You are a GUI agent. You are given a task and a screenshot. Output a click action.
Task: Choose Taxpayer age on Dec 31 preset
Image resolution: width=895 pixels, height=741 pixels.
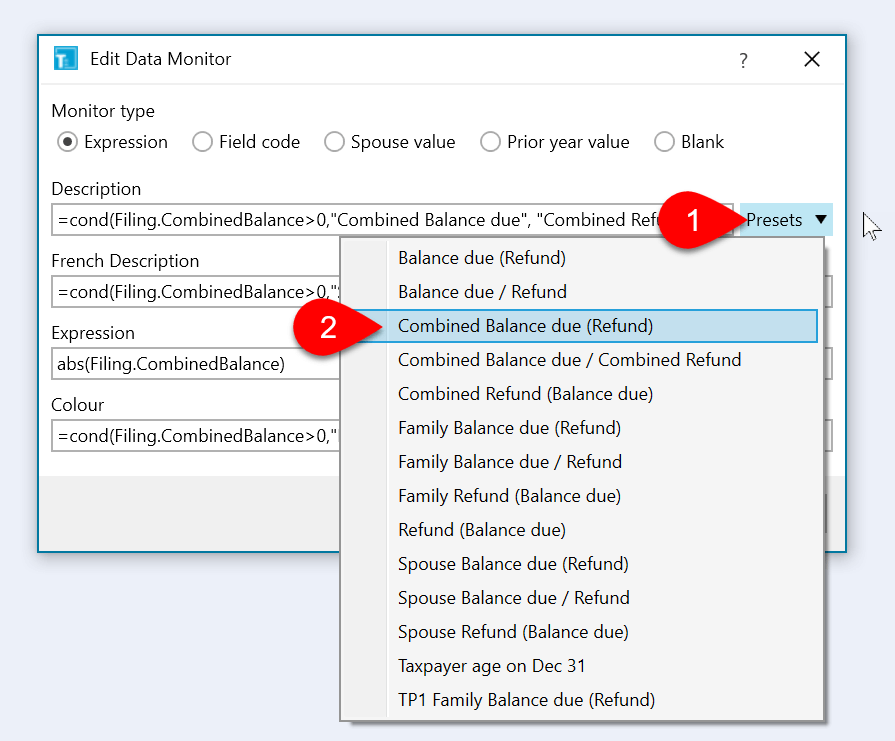pyautogui.click(x=582, y=666)
